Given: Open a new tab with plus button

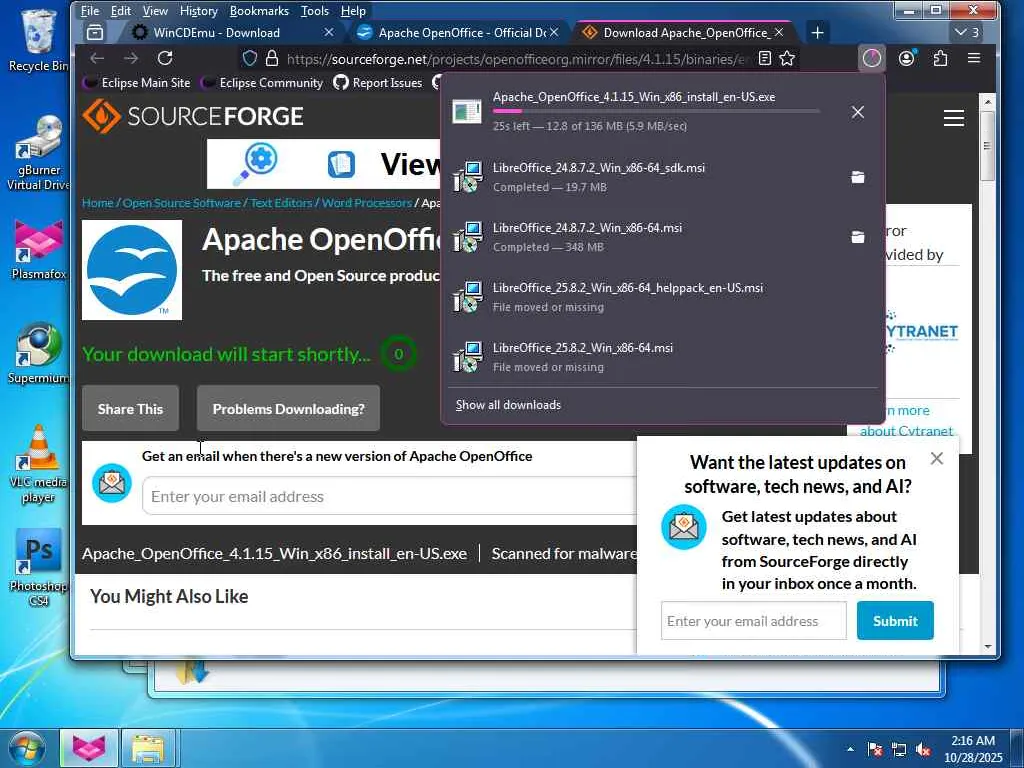Looking at the screenshot, I should point(817,32).
